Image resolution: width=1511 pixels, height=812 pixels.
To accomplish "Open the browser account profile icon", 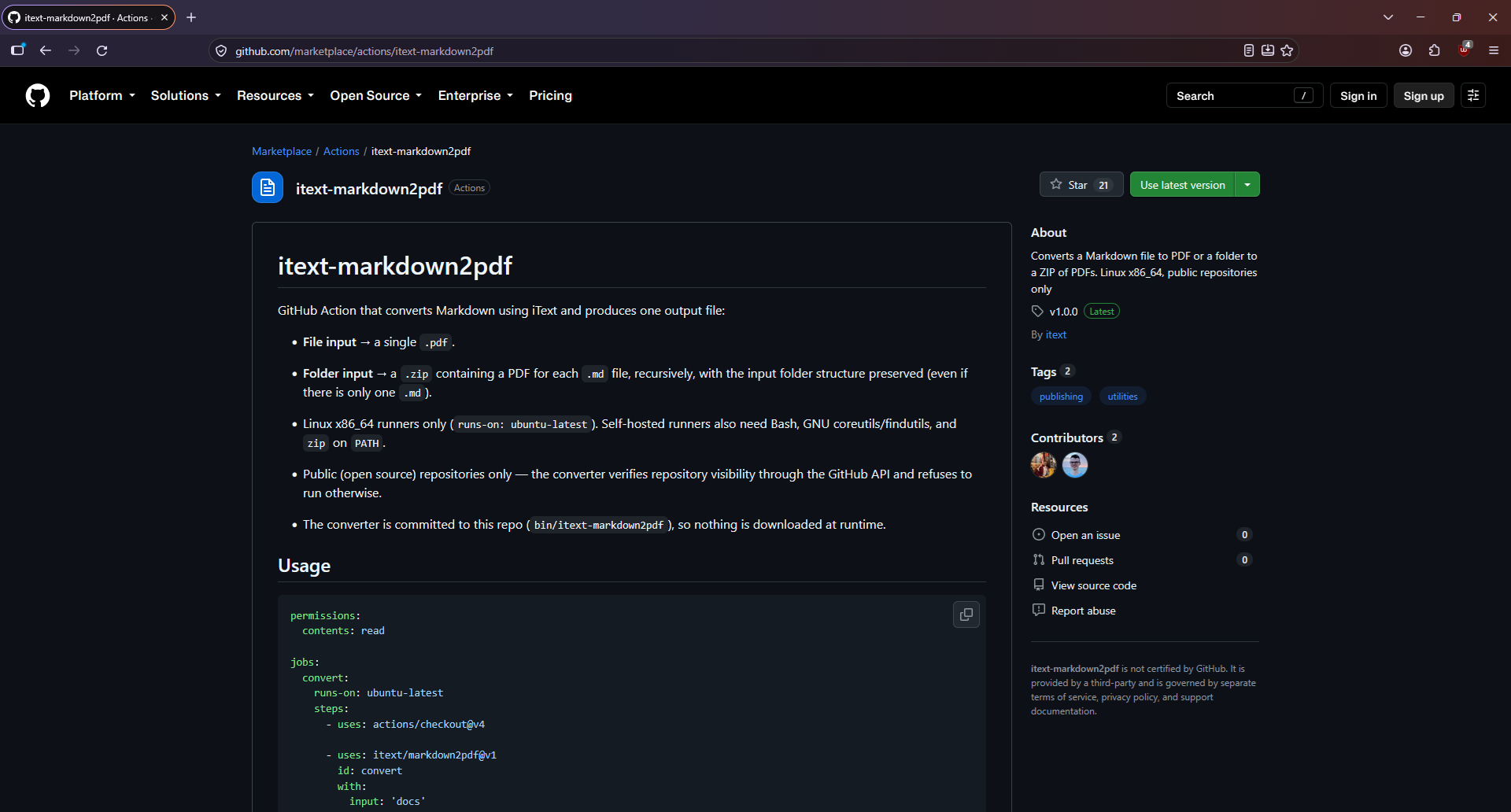I will [x=1406, y=50].
